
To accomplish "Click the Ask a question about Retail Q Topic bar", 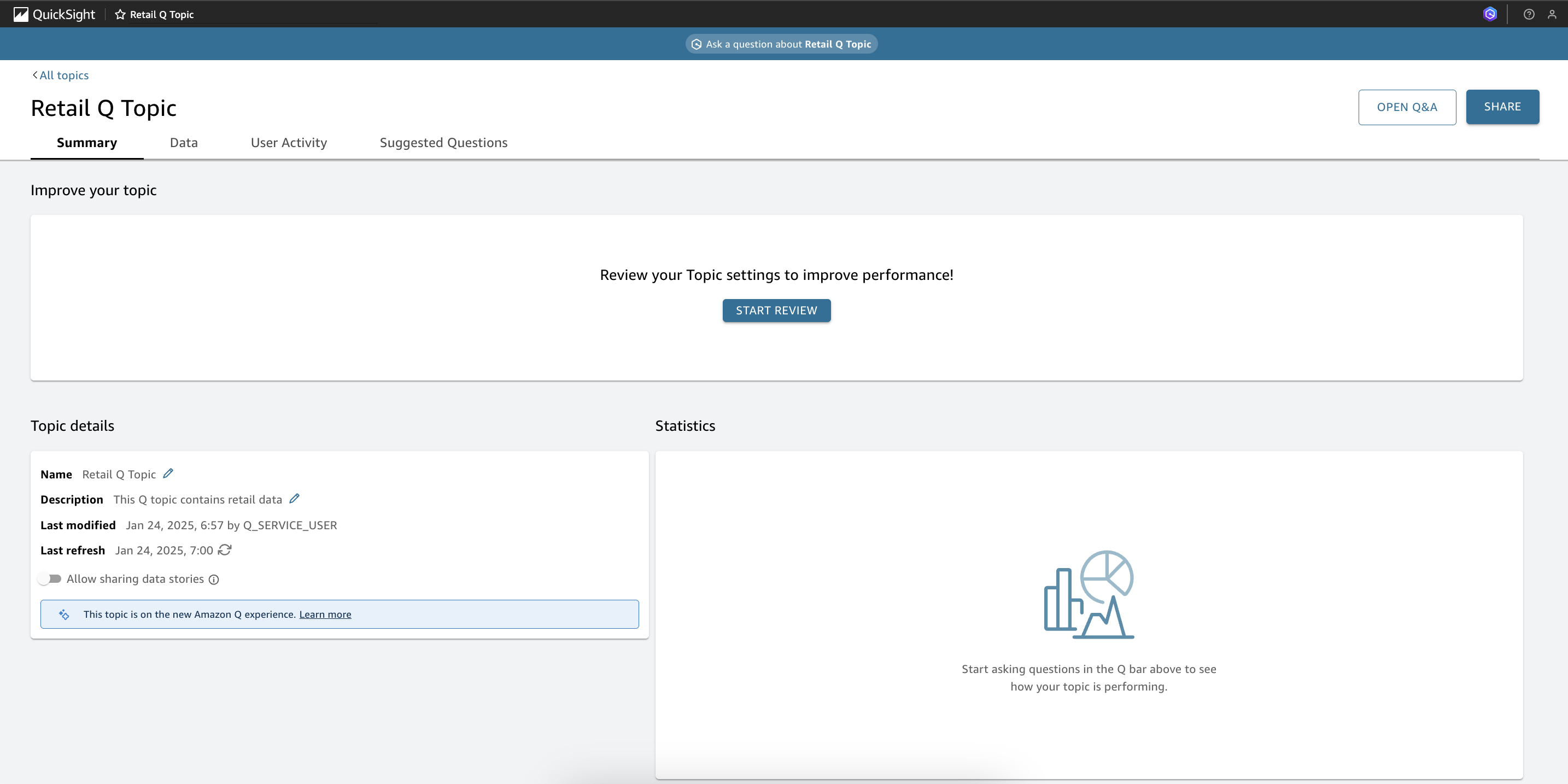I will [x=782, y=44].
